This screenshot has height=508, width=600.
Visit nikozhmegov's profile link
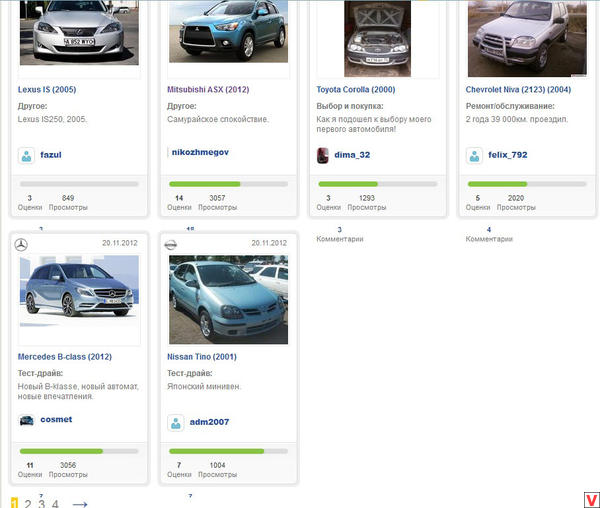tap(200, 152)
